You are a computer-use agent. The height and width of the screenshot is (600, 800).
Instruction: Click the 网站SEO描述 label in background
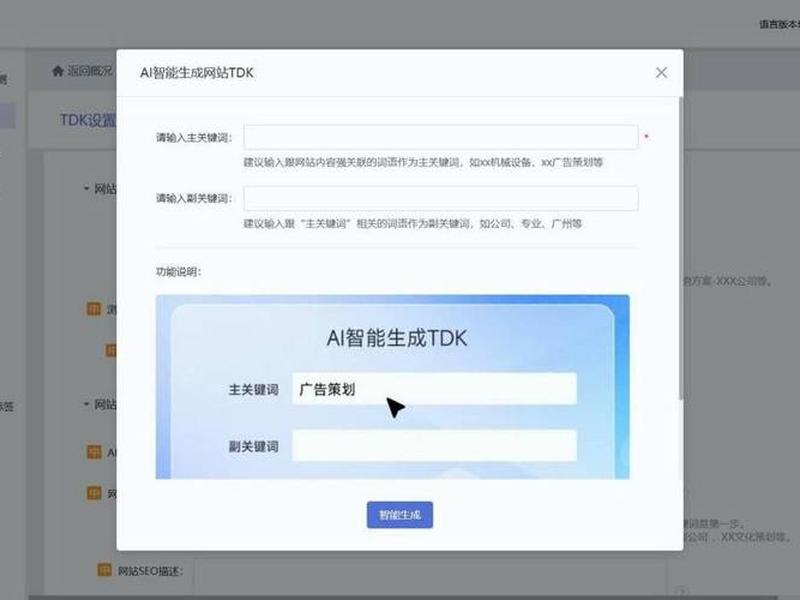[x=150, y=571]
